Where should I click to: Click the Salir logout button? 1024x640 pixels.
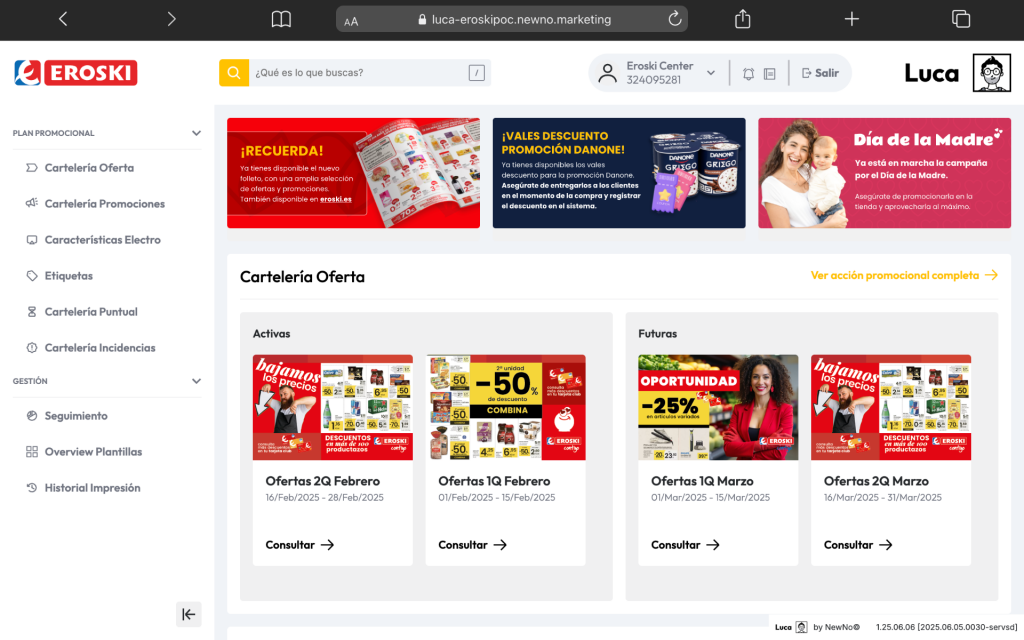pyautogui.click(x=820, y=73)
